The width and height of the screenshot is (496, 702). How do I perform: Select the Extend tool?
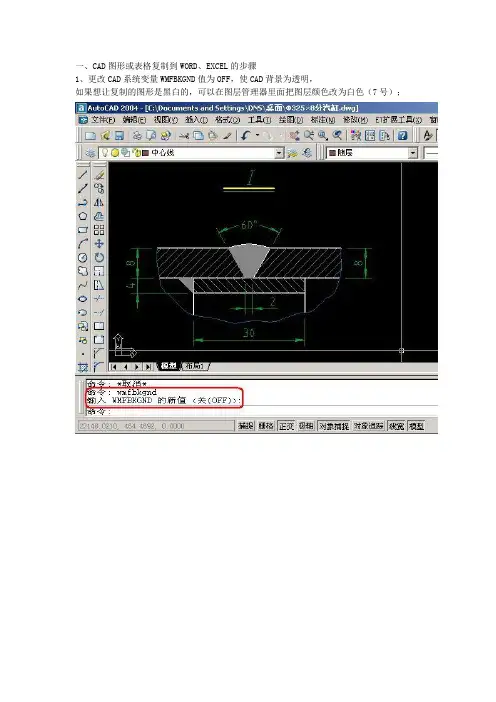[99, 312]
